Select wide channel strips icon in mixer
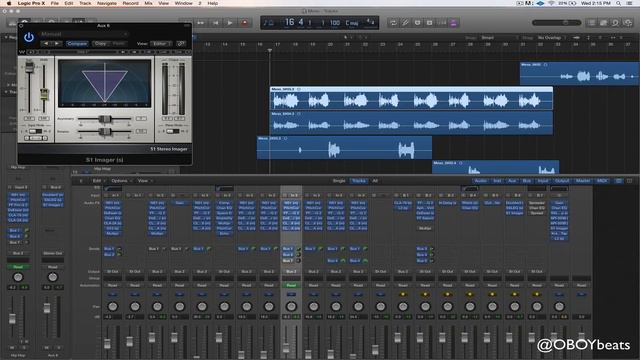 [629, 181]
